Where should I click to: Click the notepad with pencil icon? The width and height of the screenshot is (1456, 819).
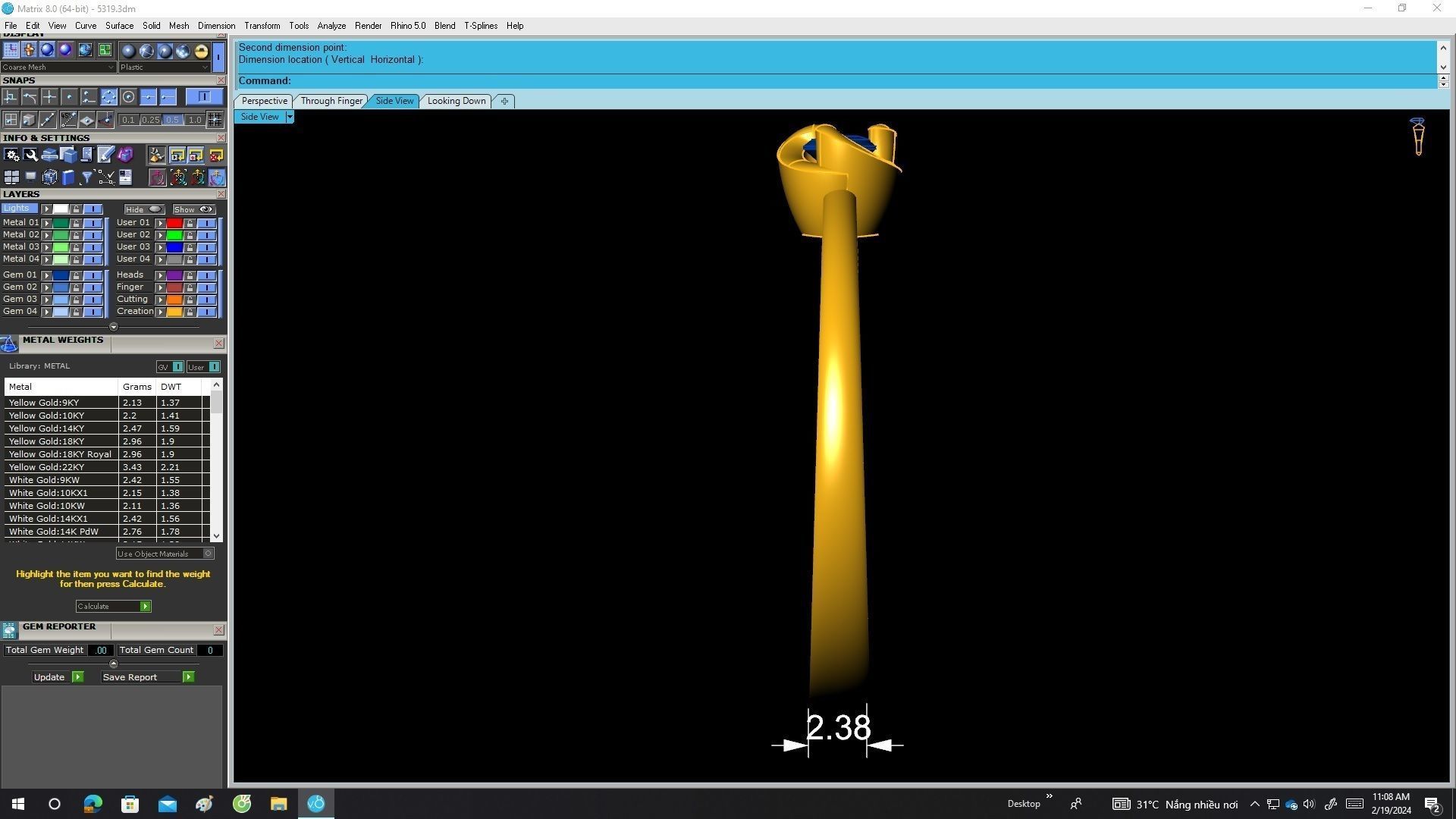[105, 155]
